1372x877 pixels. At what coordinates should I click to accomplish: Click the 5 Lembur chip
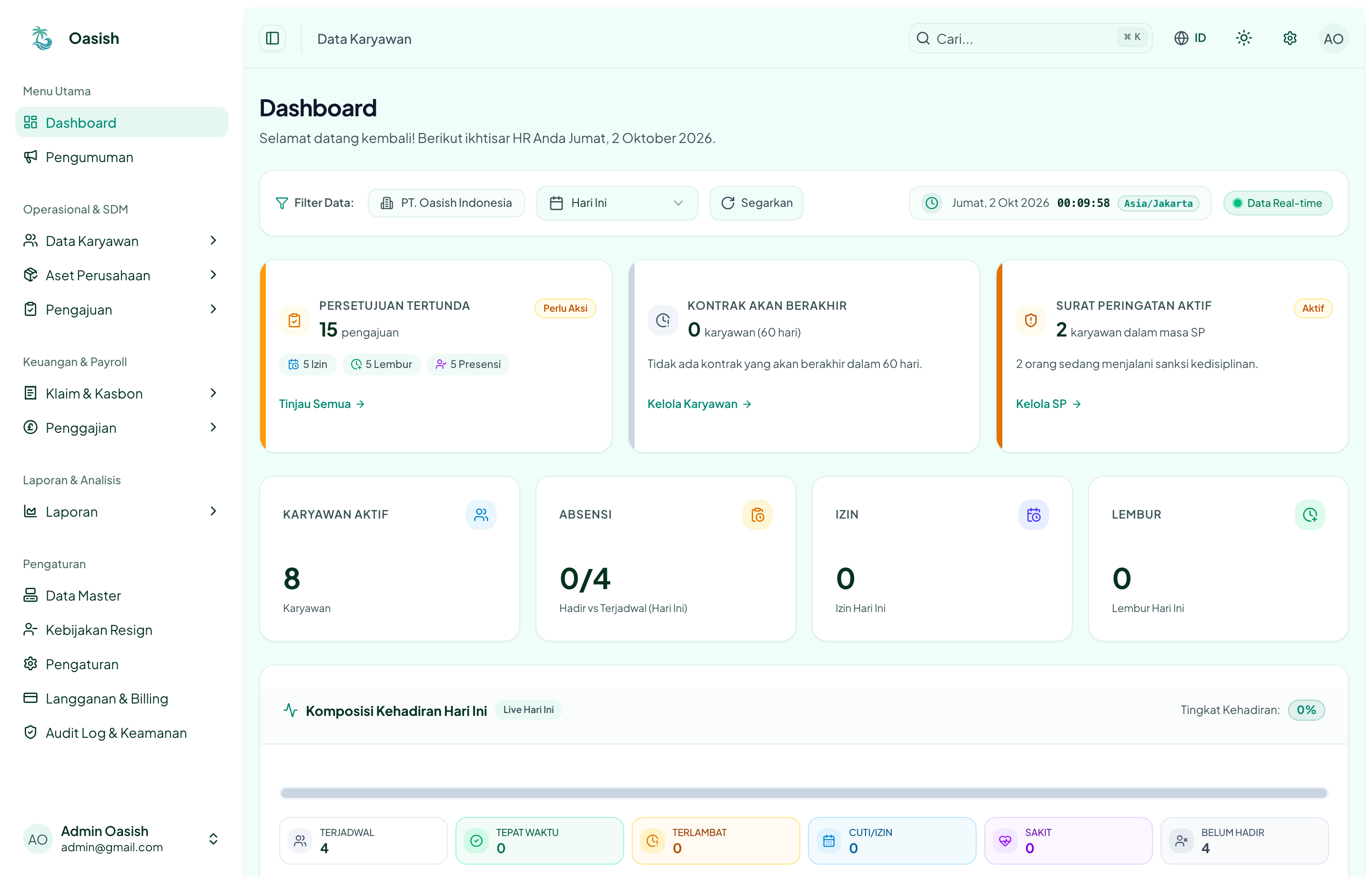[x=381, y=364]
